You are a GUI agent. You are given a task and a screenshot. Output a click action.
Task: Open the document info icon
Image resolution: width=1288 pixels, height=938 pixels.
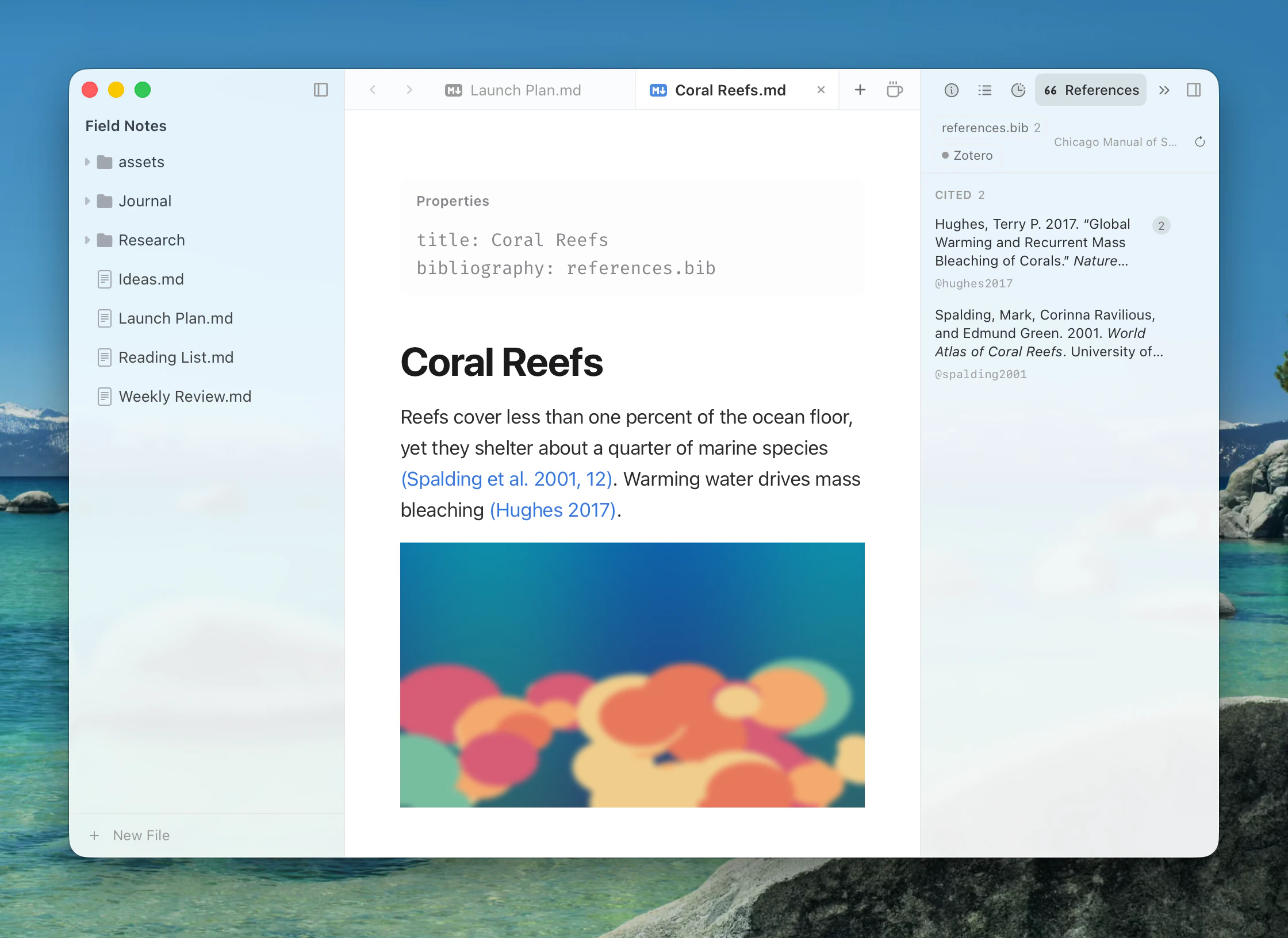tap(952, 90)
